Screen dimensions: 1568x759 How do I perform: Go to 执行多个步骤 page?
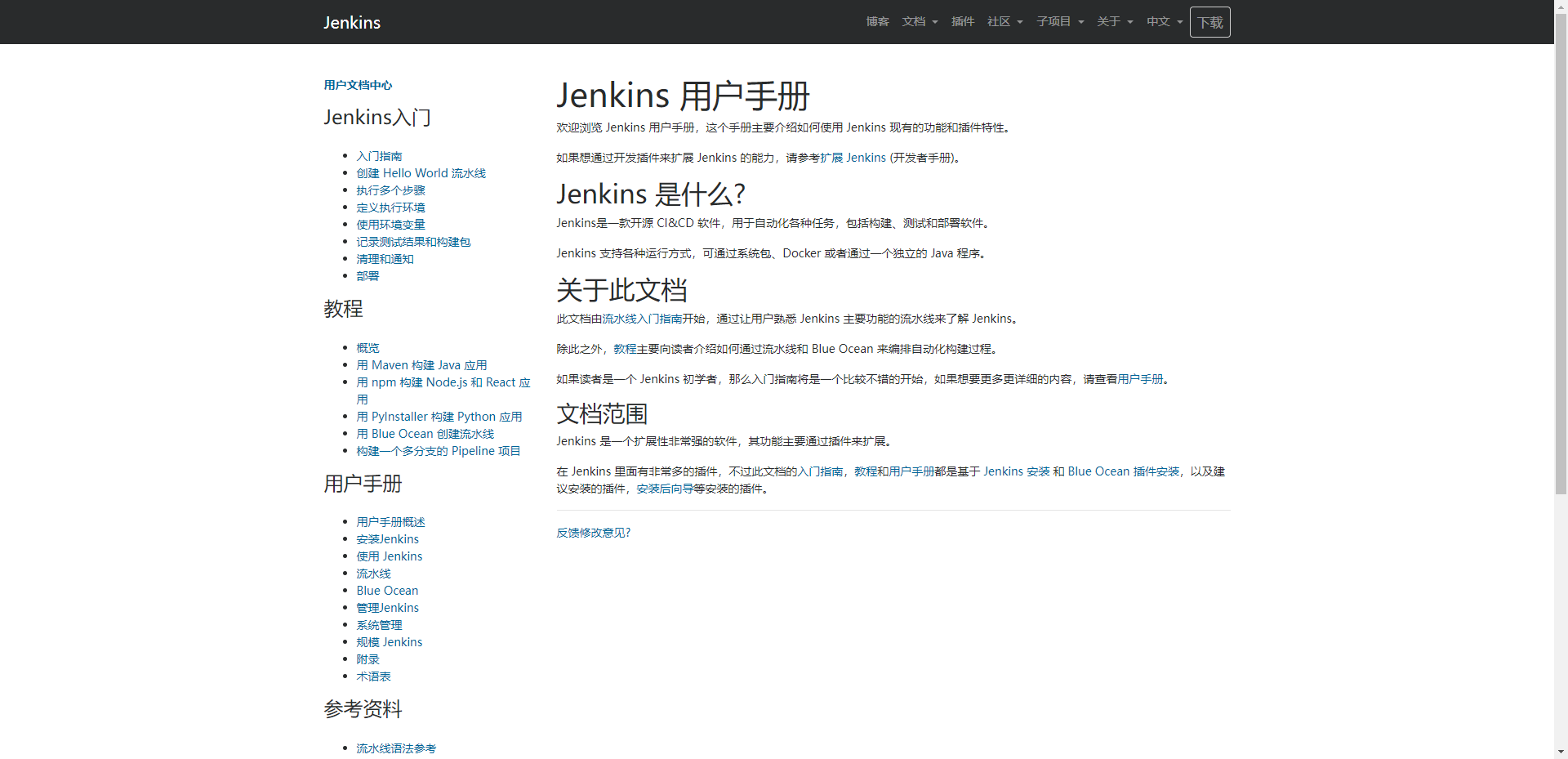pos(390,190)
